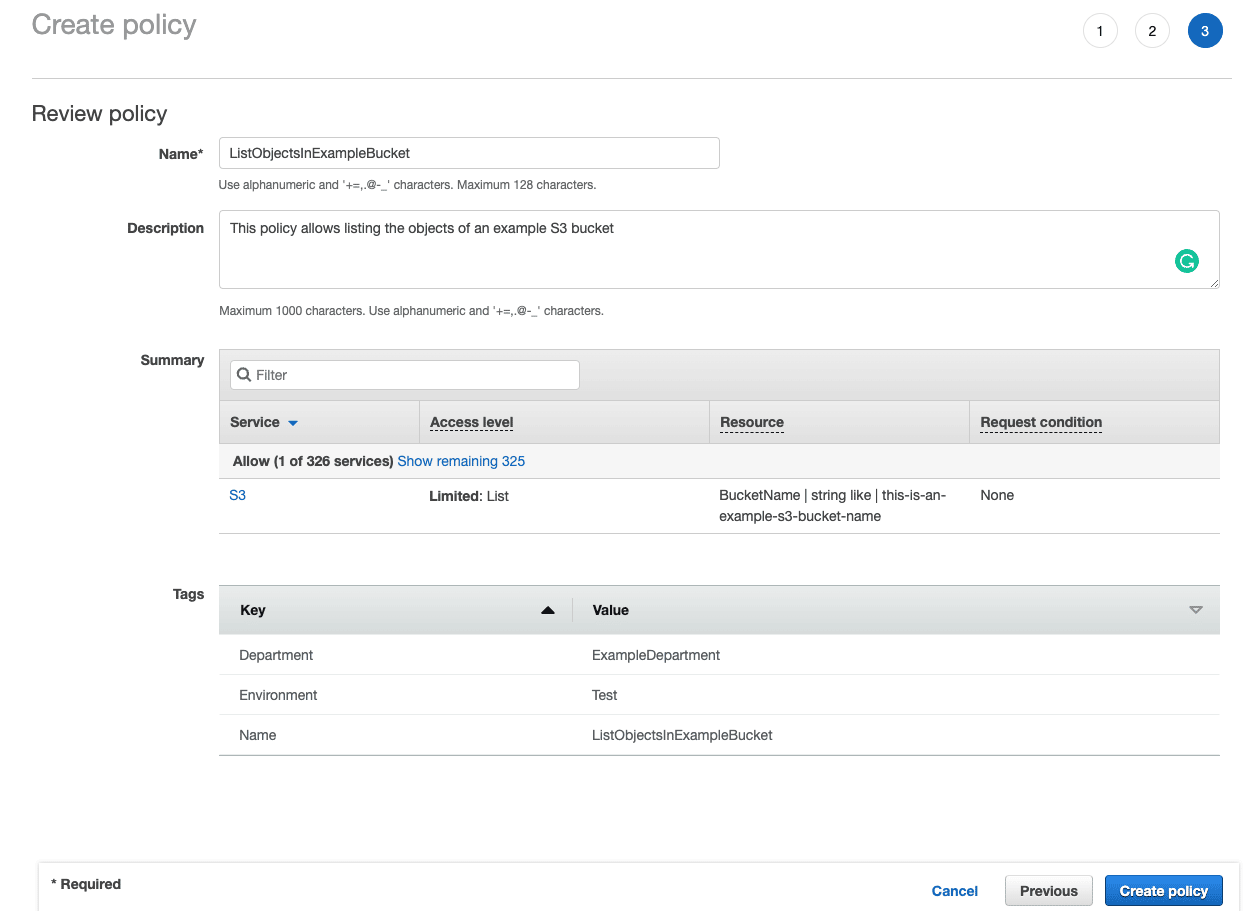Click into the policy Name field
1243x911 pixels.
tap(469, 152)
